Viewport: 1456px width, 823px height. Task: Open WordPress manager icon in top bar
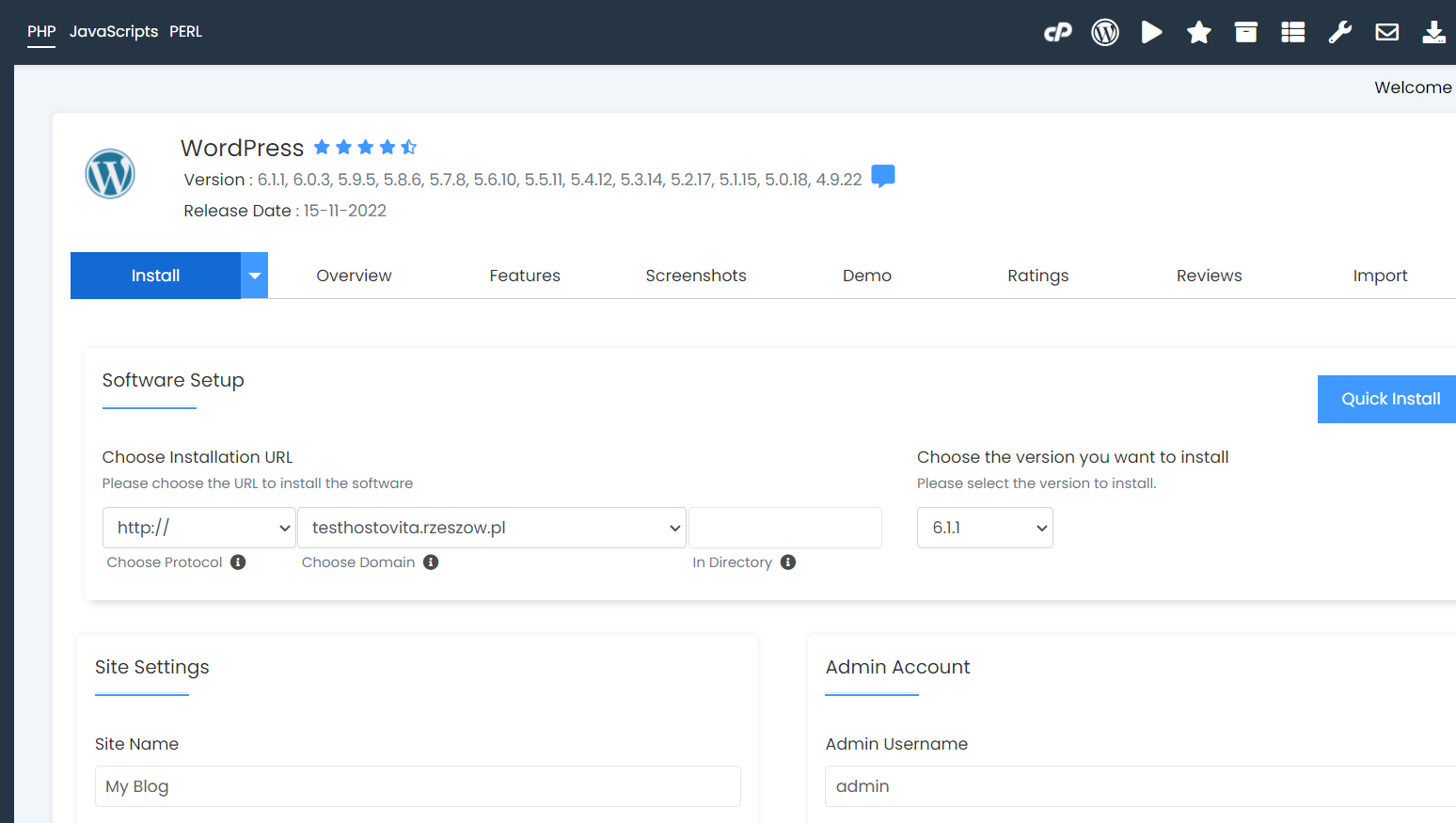coord(1105,33)
